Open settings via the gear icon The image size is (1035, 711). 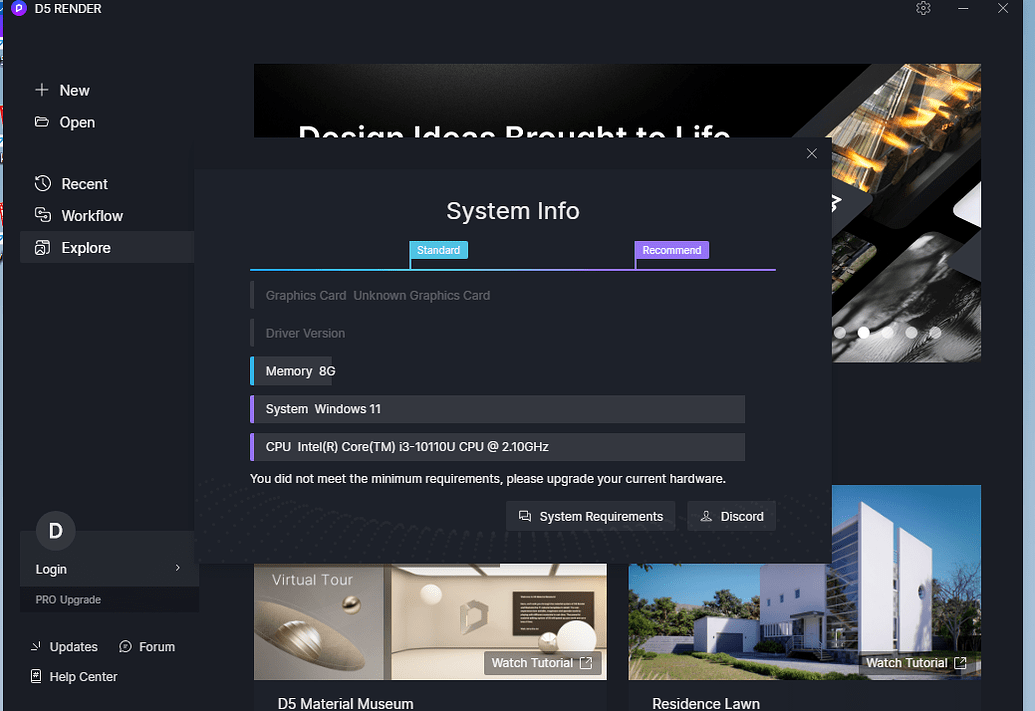[x=923, y=9]
